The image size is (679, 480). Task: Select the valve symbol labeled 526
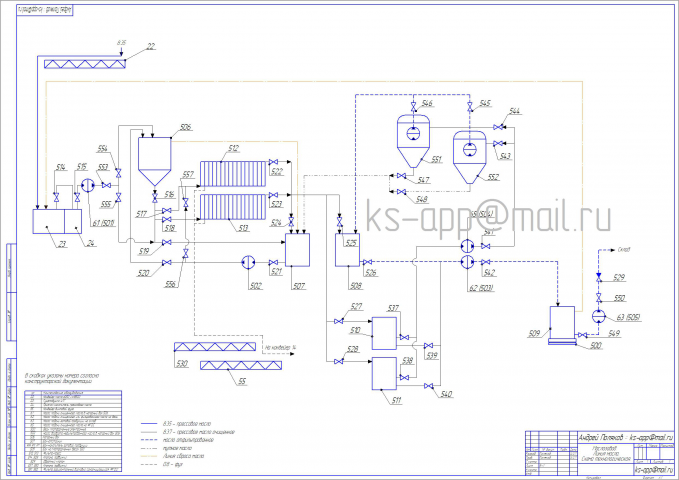[x=367, y=262]
